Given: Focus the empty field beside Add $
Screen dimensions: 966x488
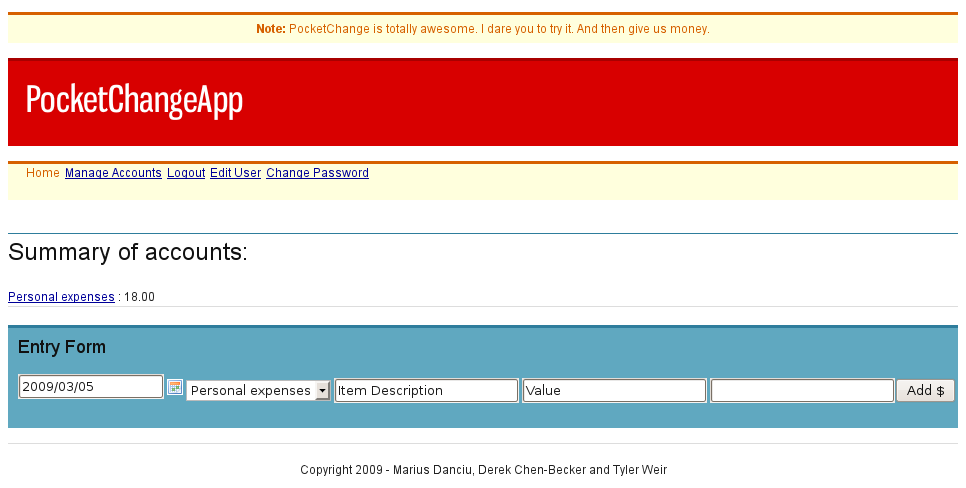Looking at the screenshot, I should (x=802, y=391).
